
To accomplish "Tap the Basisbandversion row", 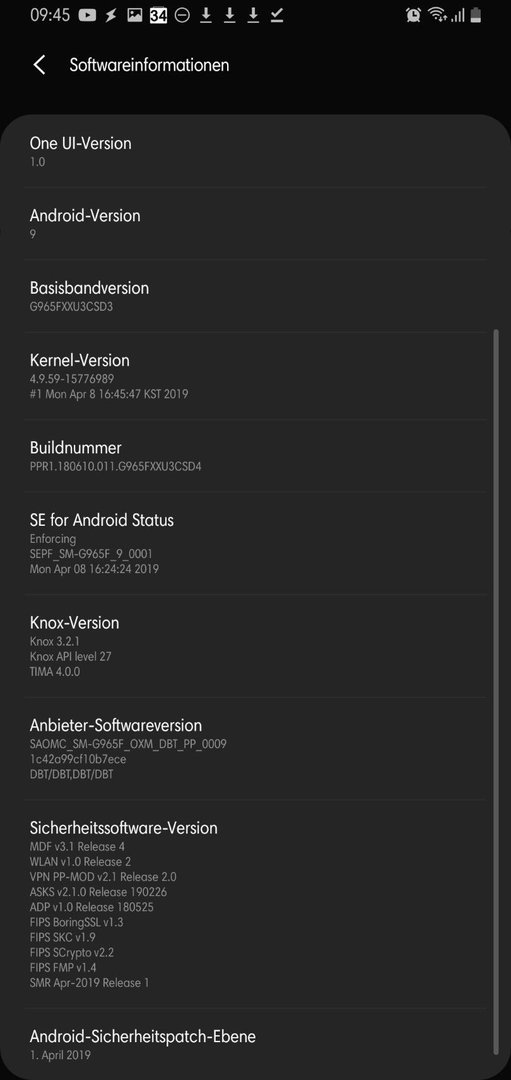I will click(256, 295).
